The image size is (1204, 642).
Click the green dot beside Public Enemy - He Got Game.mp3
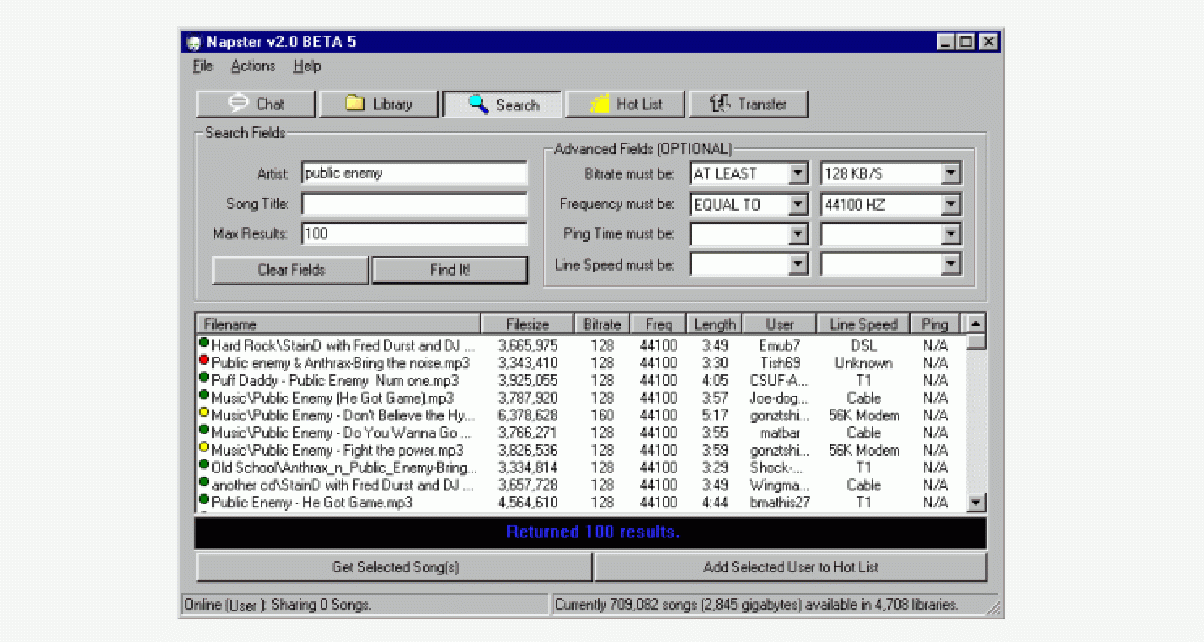coord(204,500)
